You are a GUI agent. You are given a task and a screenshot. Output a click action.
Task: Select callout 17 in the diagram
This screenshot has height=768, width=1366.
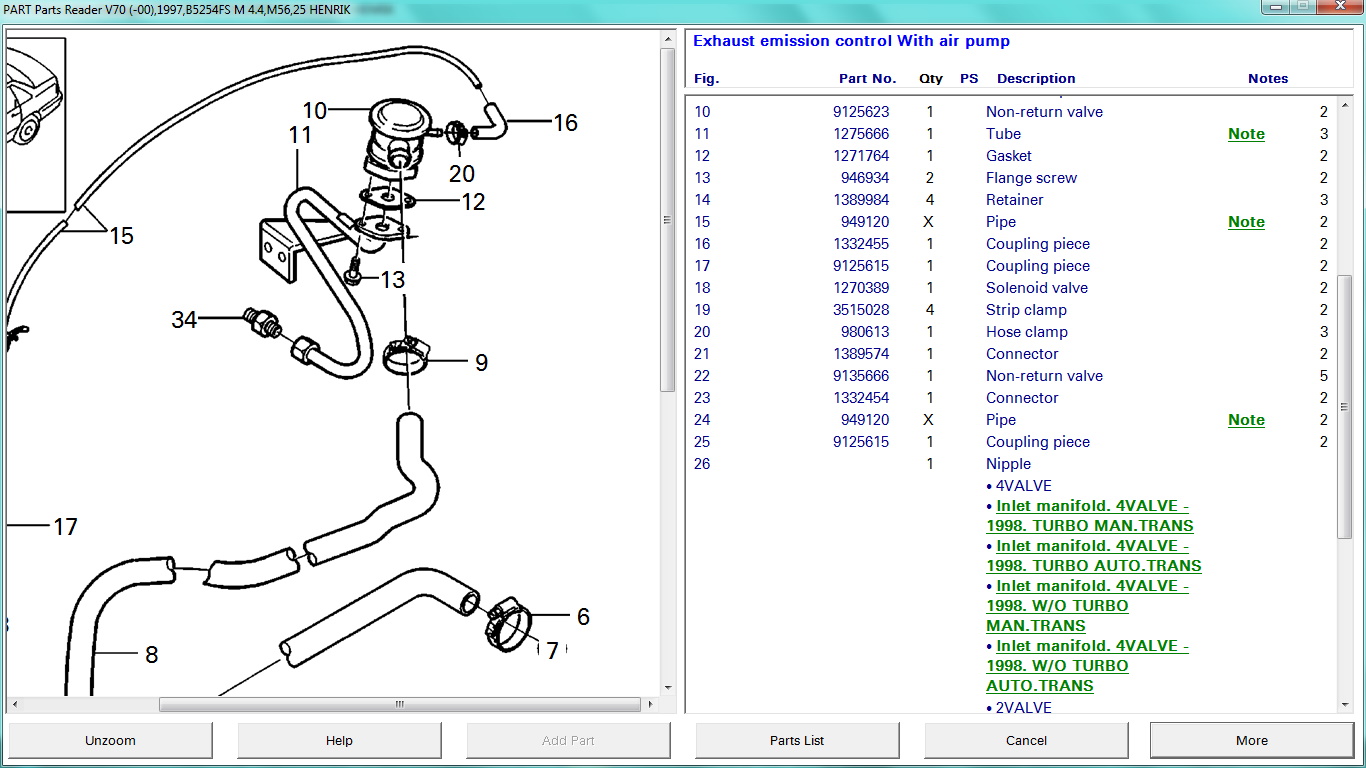click(65, 527)
